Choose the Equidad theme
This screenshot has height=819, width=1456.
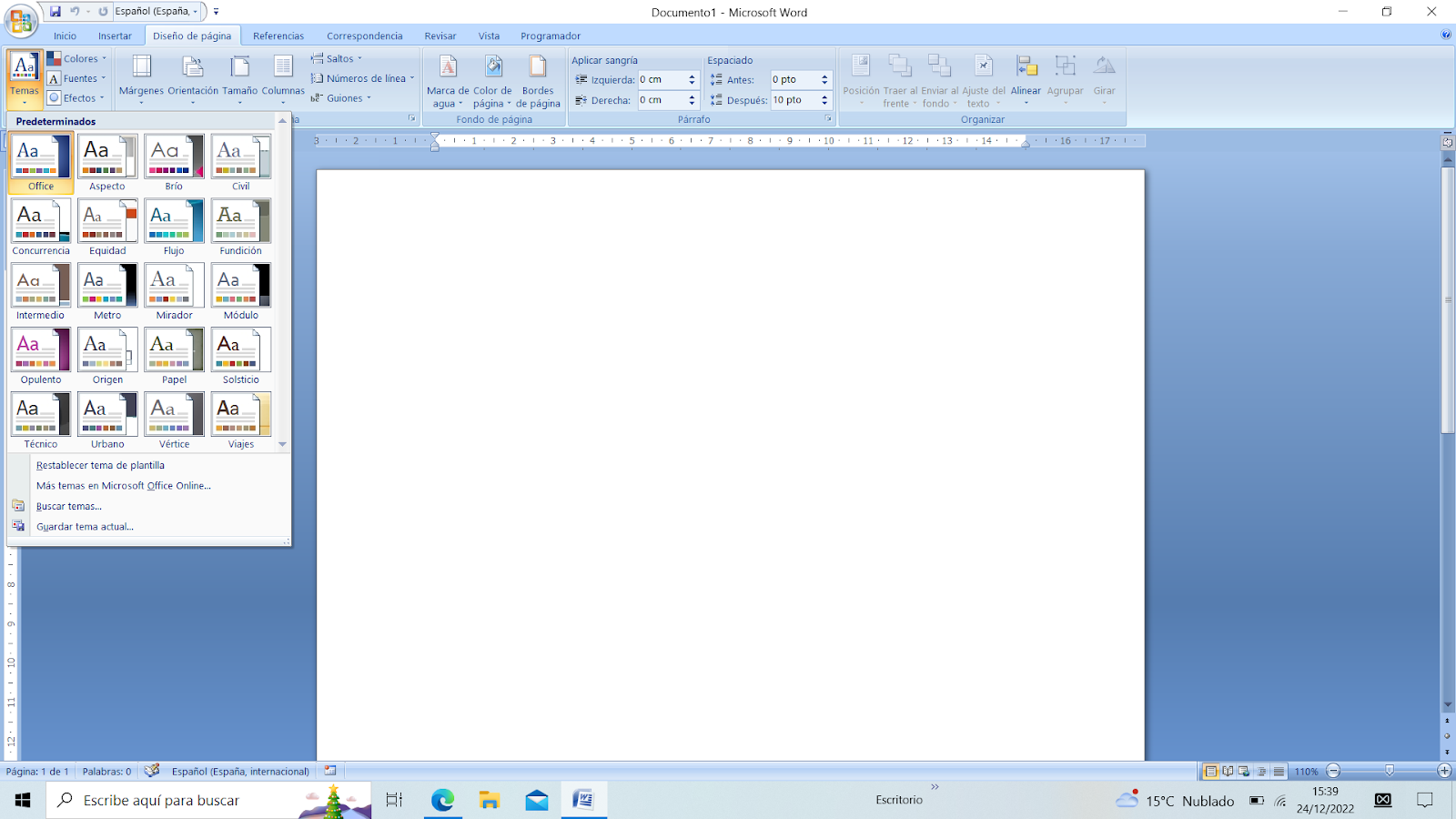107,227
